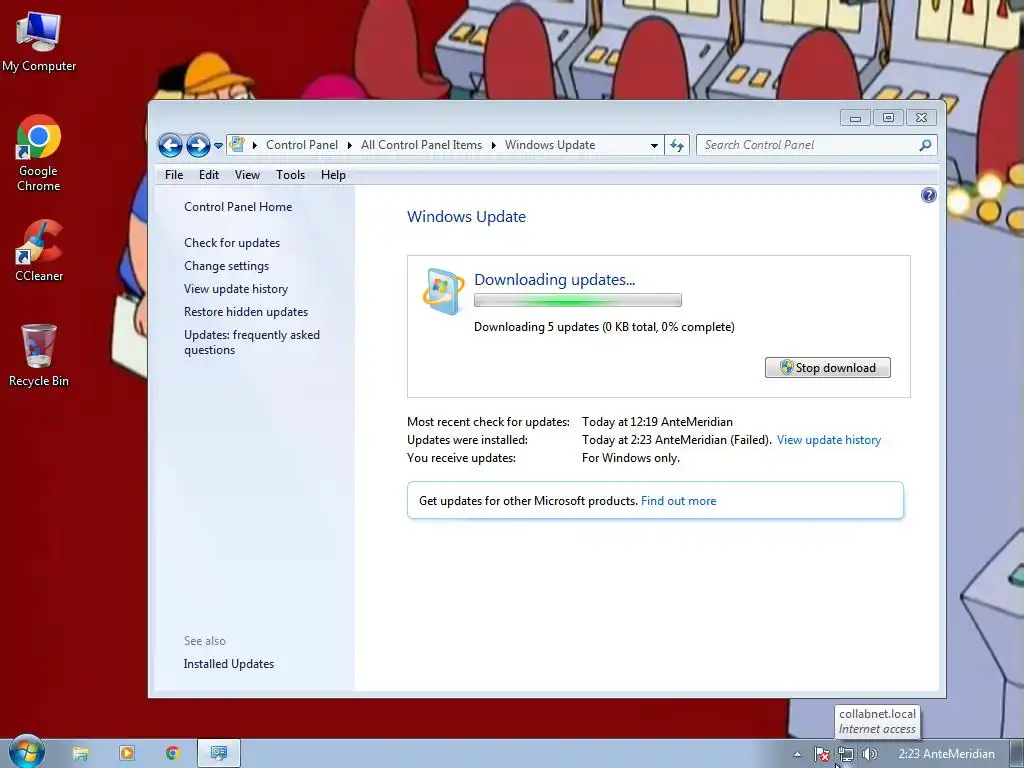Select Windows Update breadcrumb
Screen dimensions: 1024x768
tap(550, 145)
